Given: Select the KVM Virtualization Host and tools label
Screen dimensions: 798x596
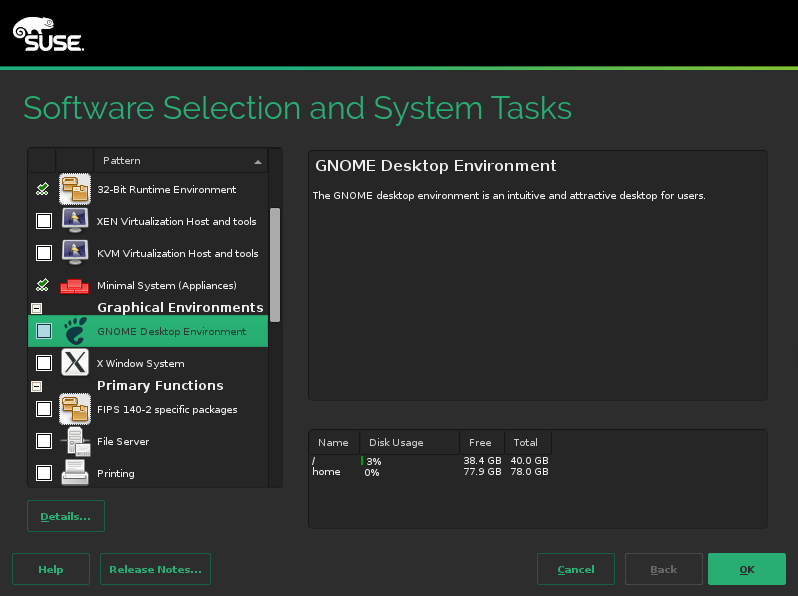Looking at the screenshot, I should (x=178, y=253).
